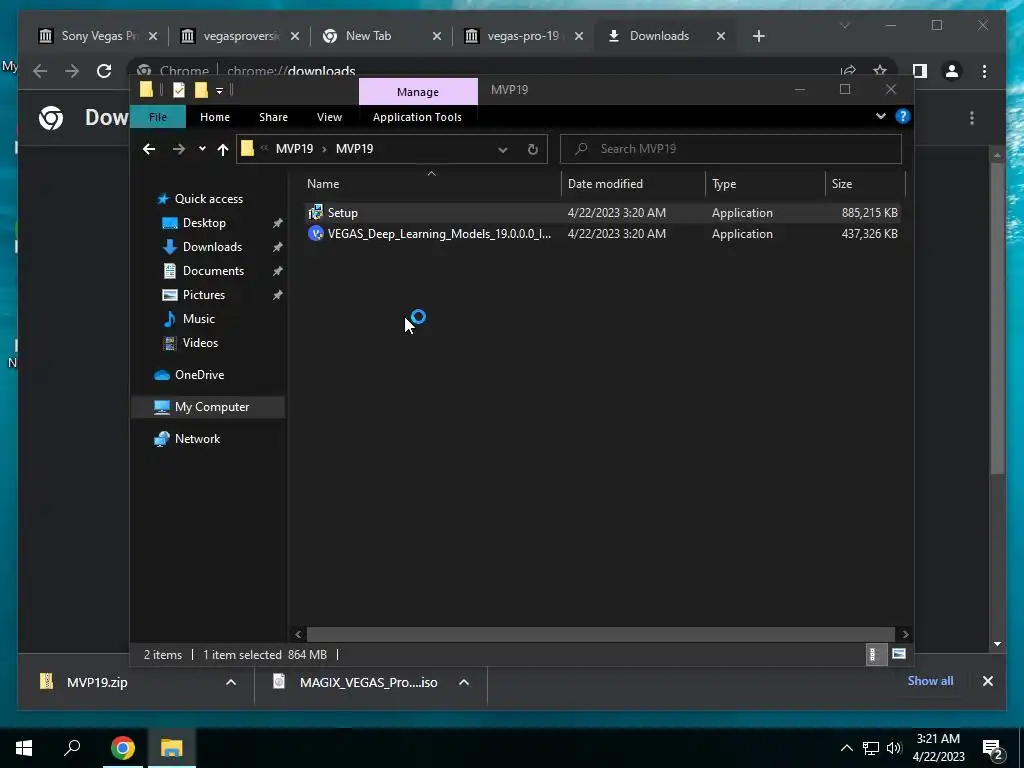The height and width of the screenshot is (768, 1024).
Task: Open a new Chrome tab
Action: point(758,37)
